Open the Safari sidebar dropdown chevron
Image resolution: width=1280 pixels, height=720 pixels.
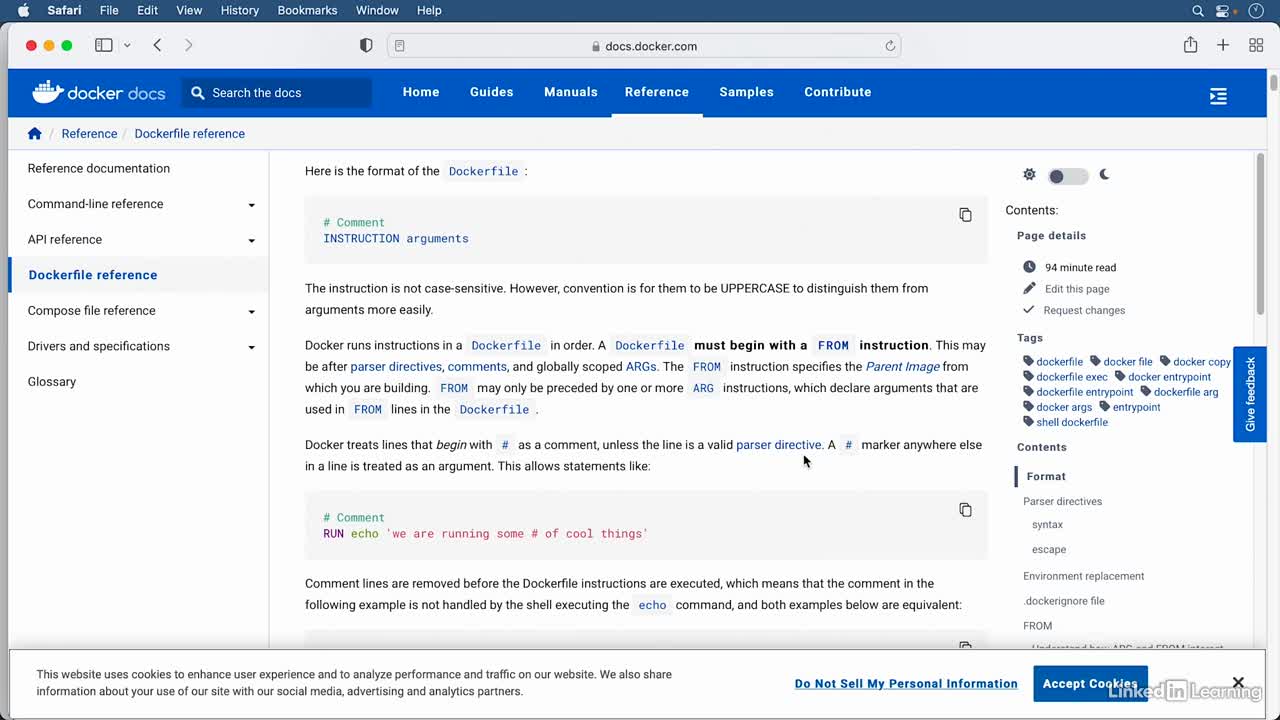(127, 46)
